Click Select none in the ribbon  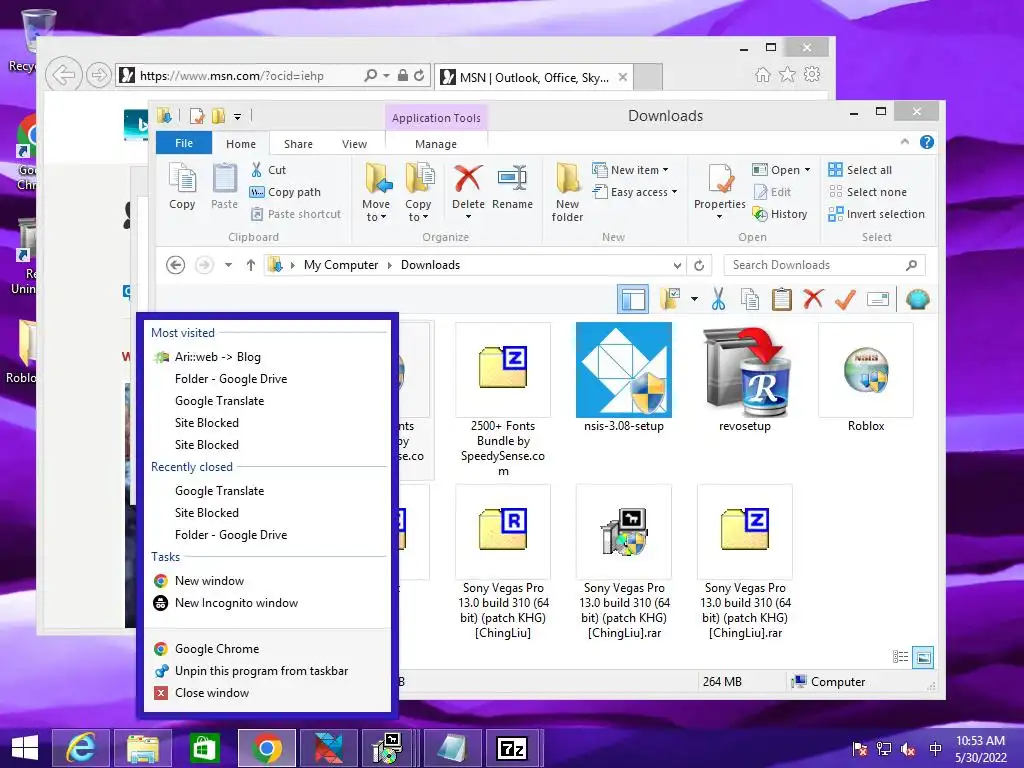868,192
